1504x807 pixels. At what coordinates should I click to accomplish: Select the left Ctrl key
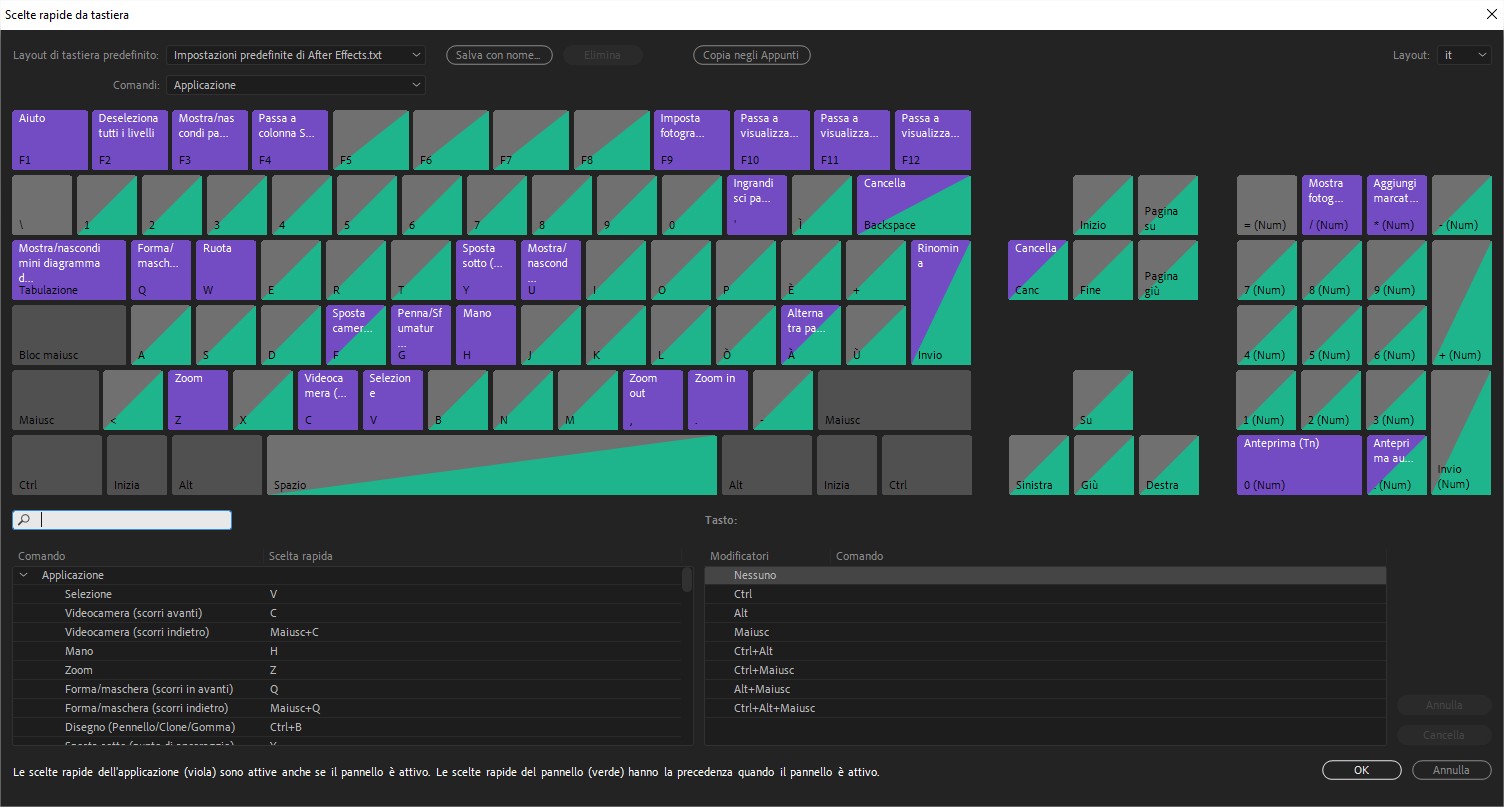[57, 465]
